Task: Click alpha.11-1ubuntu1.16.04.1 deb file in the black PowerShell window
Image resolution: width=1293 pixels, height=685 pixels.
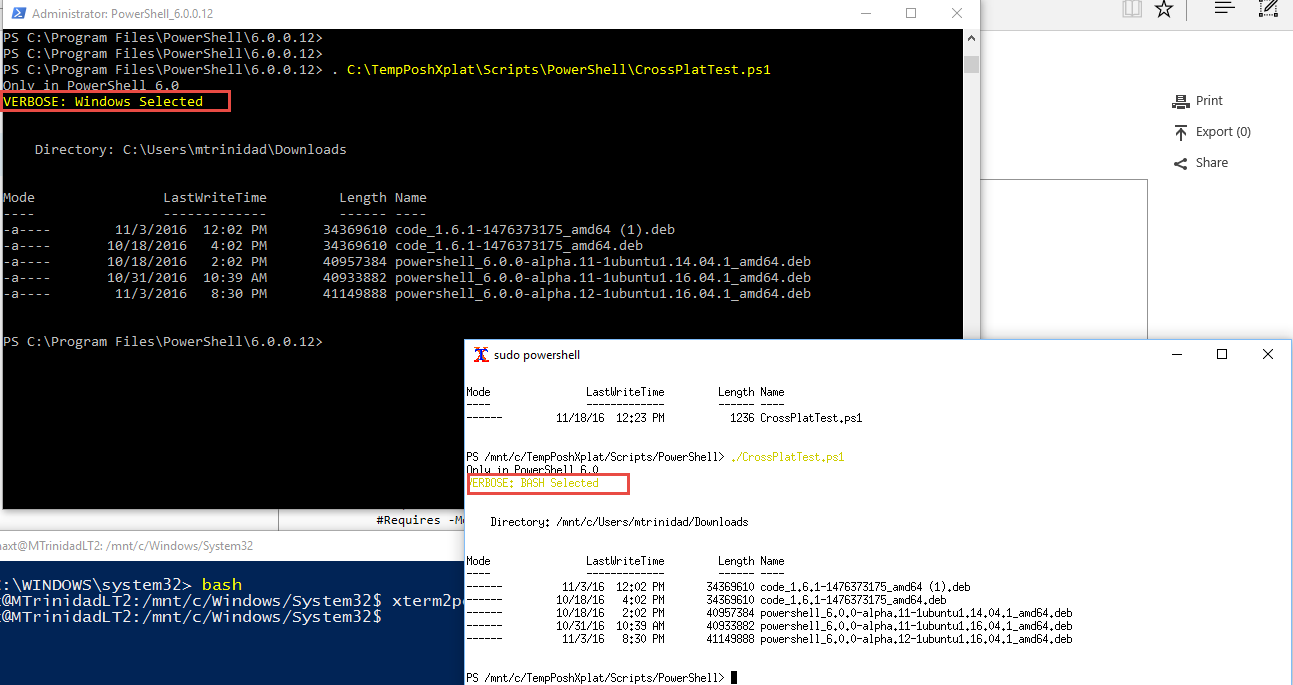Action: 603,278
